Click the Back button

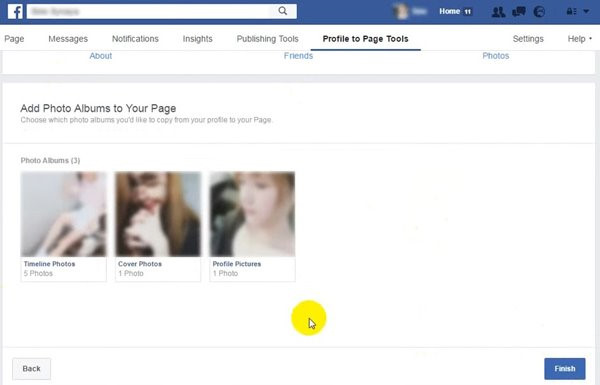point(31,369)
